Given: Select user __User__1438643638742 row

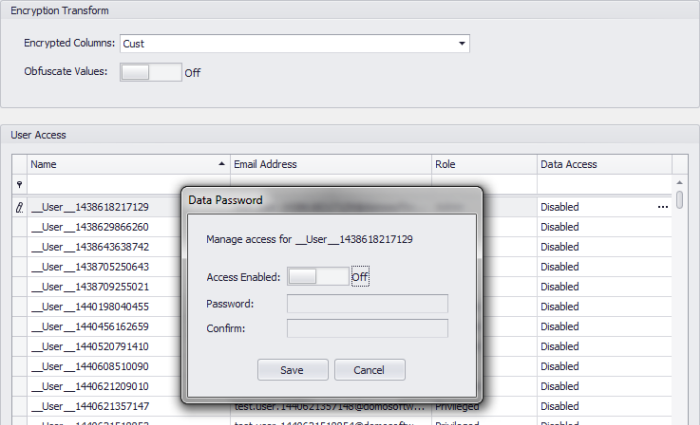Looking at the screenshot, I should [x=342, y=247].
